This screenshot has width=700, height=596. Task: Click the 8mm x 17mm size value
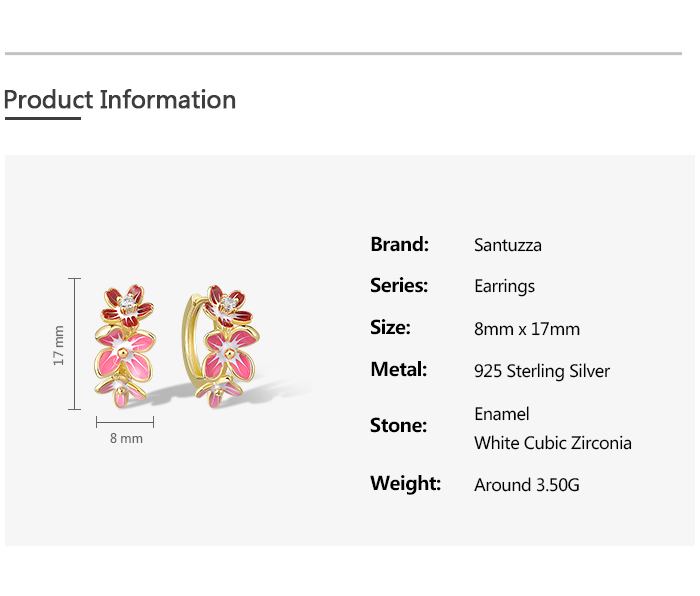[527, 329]
